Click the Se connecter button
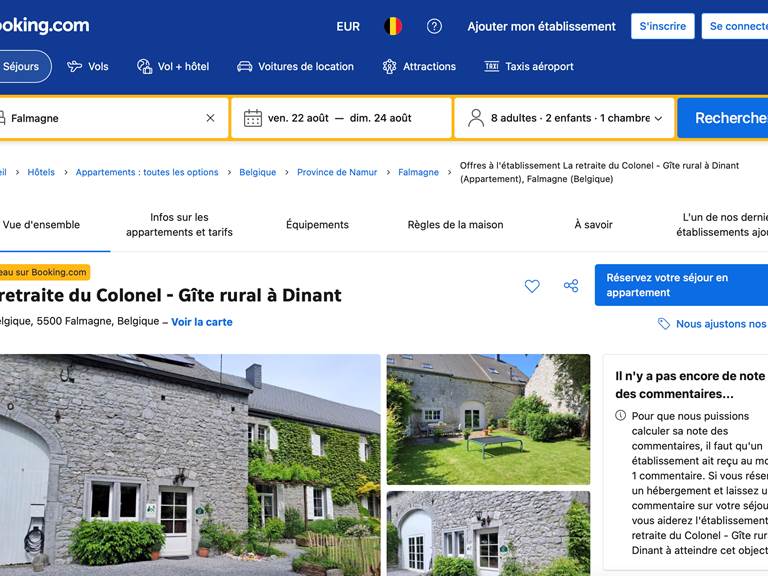The image size is (768, 576). pos(735,26)
